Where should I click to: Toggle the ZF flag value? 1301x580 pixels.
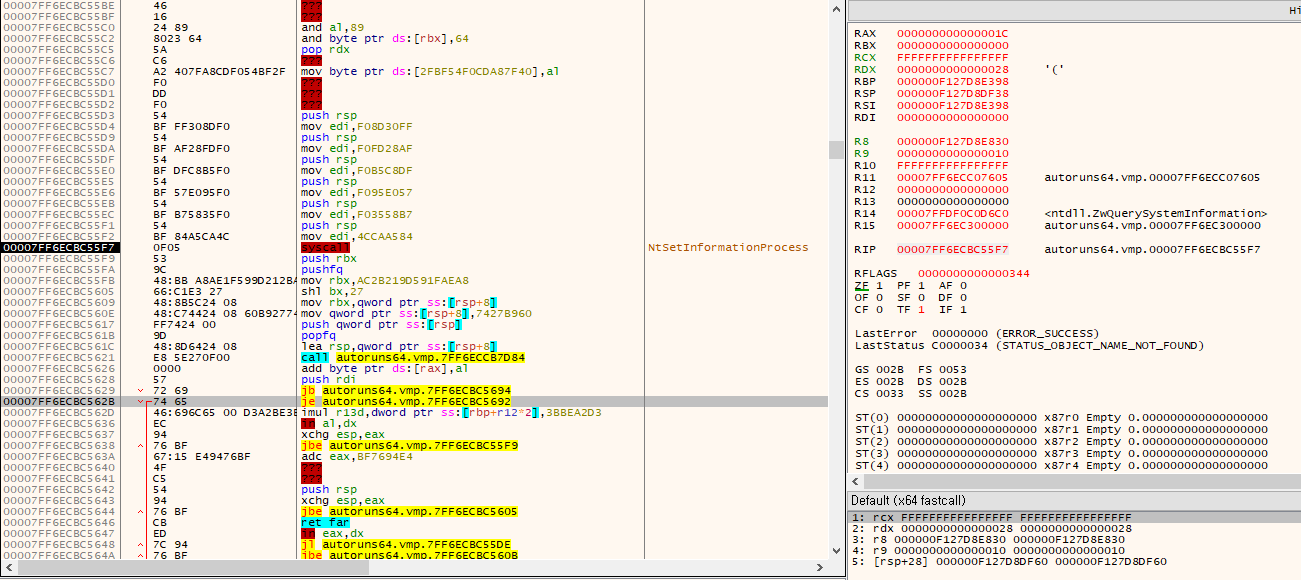click(x=880, y=285)
